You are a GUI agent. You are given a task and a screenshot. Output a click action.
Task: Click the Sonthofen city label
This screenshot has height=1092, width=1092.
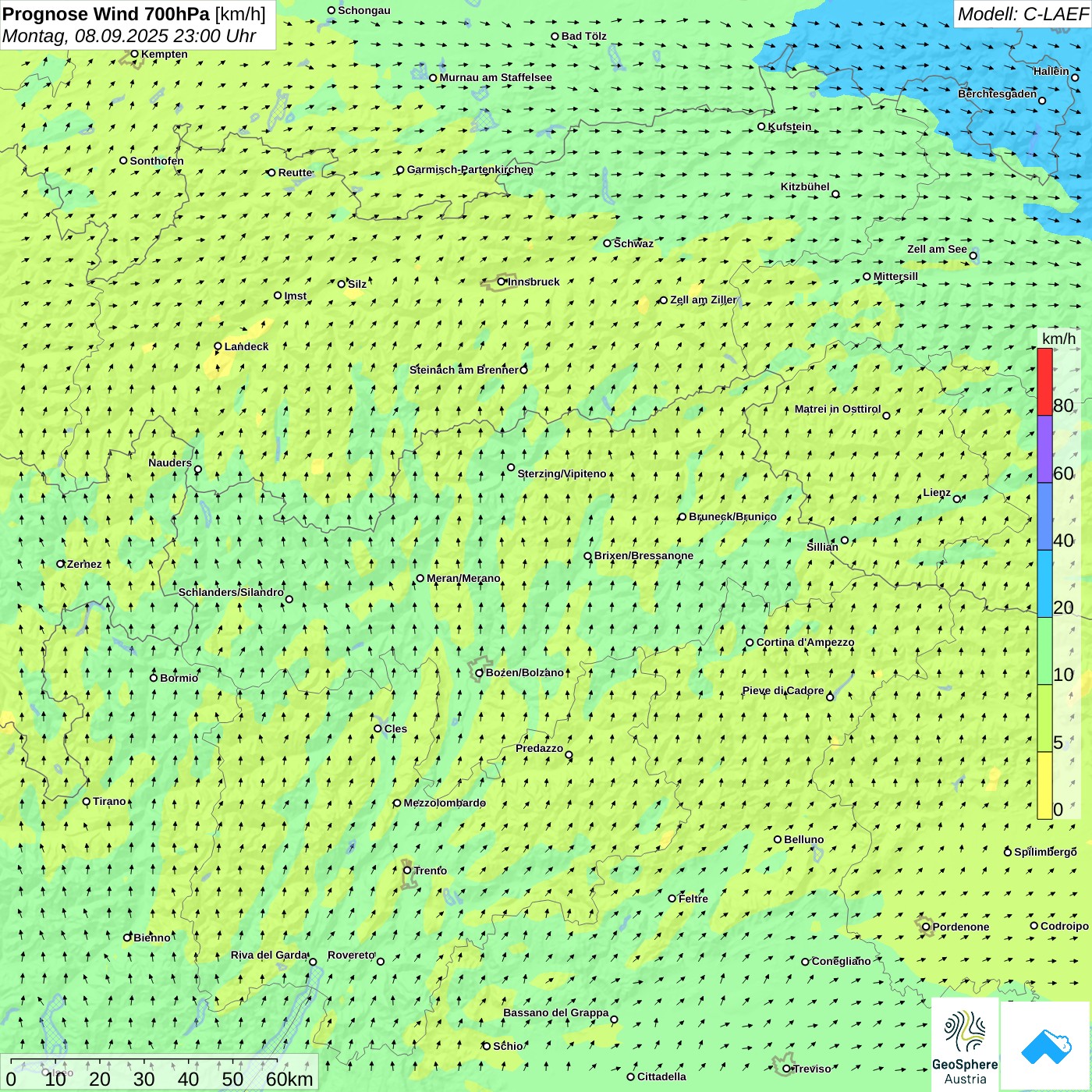pyautogui.click(x=157, y=161)
